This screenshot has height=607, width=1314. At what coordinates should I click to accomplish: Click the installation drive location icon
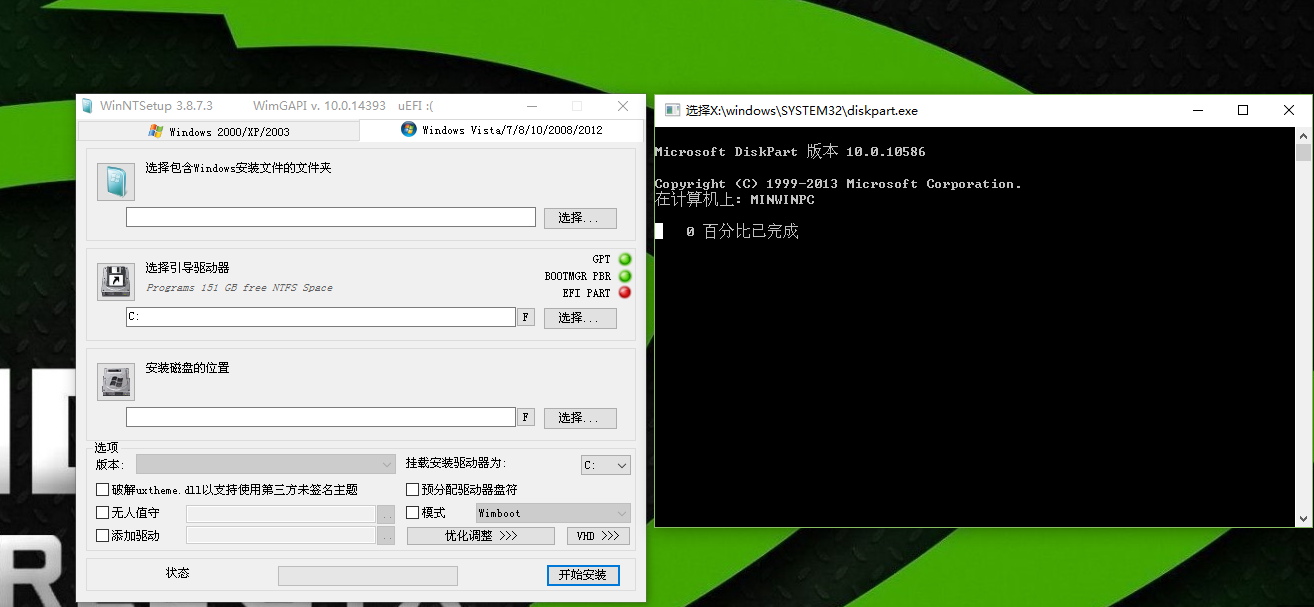point(115,382)
